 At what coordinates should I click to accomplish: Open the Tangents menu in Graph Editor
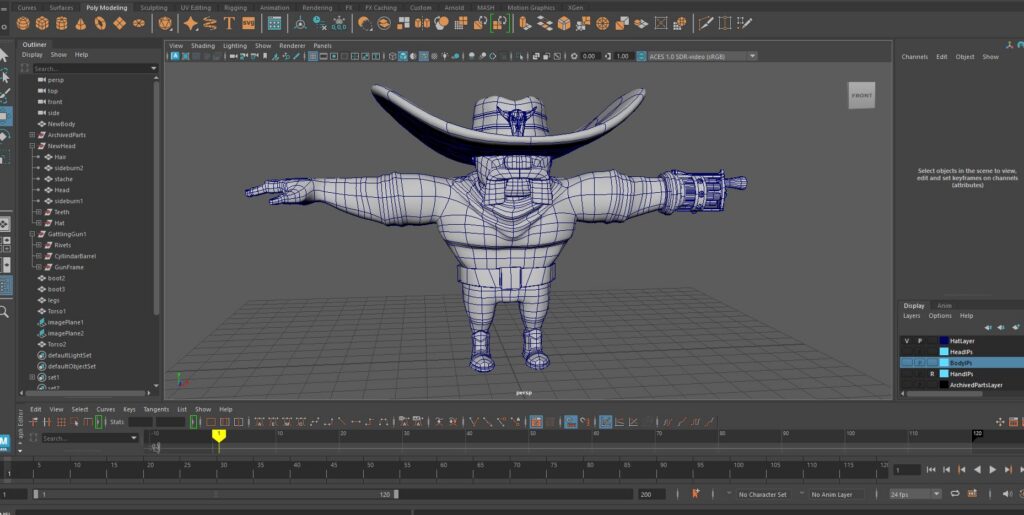pyautogui.click(x=156, y=409)
